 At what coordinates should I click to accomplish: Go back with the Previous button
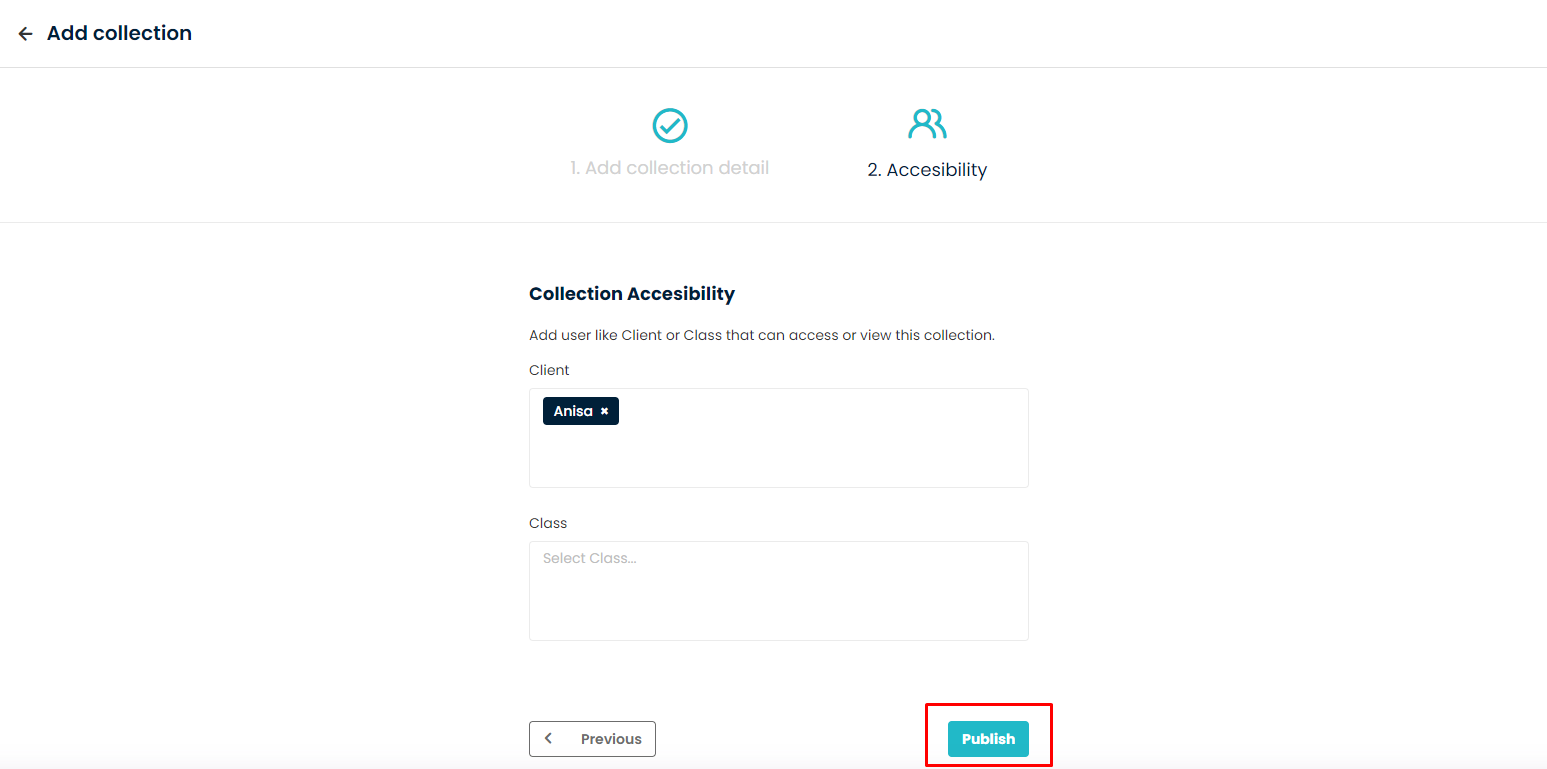592,739
